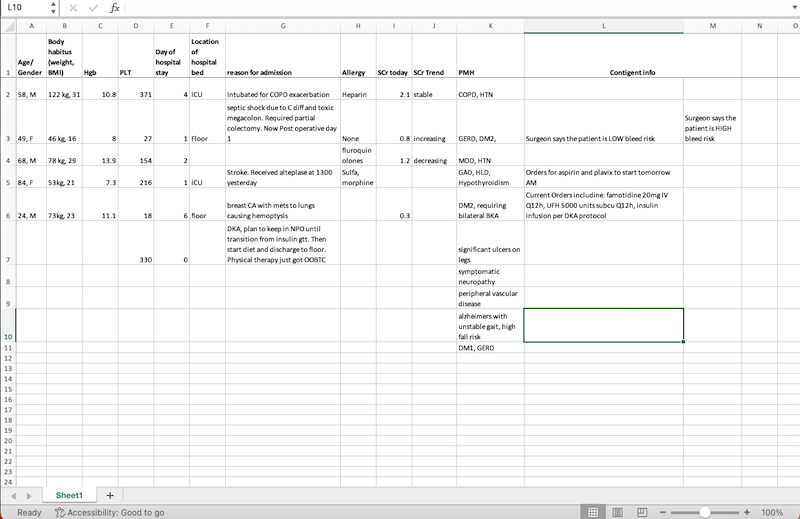Select the 'fluroquinolones' allergy cell
Screen dimensions: 800x519
358,155
